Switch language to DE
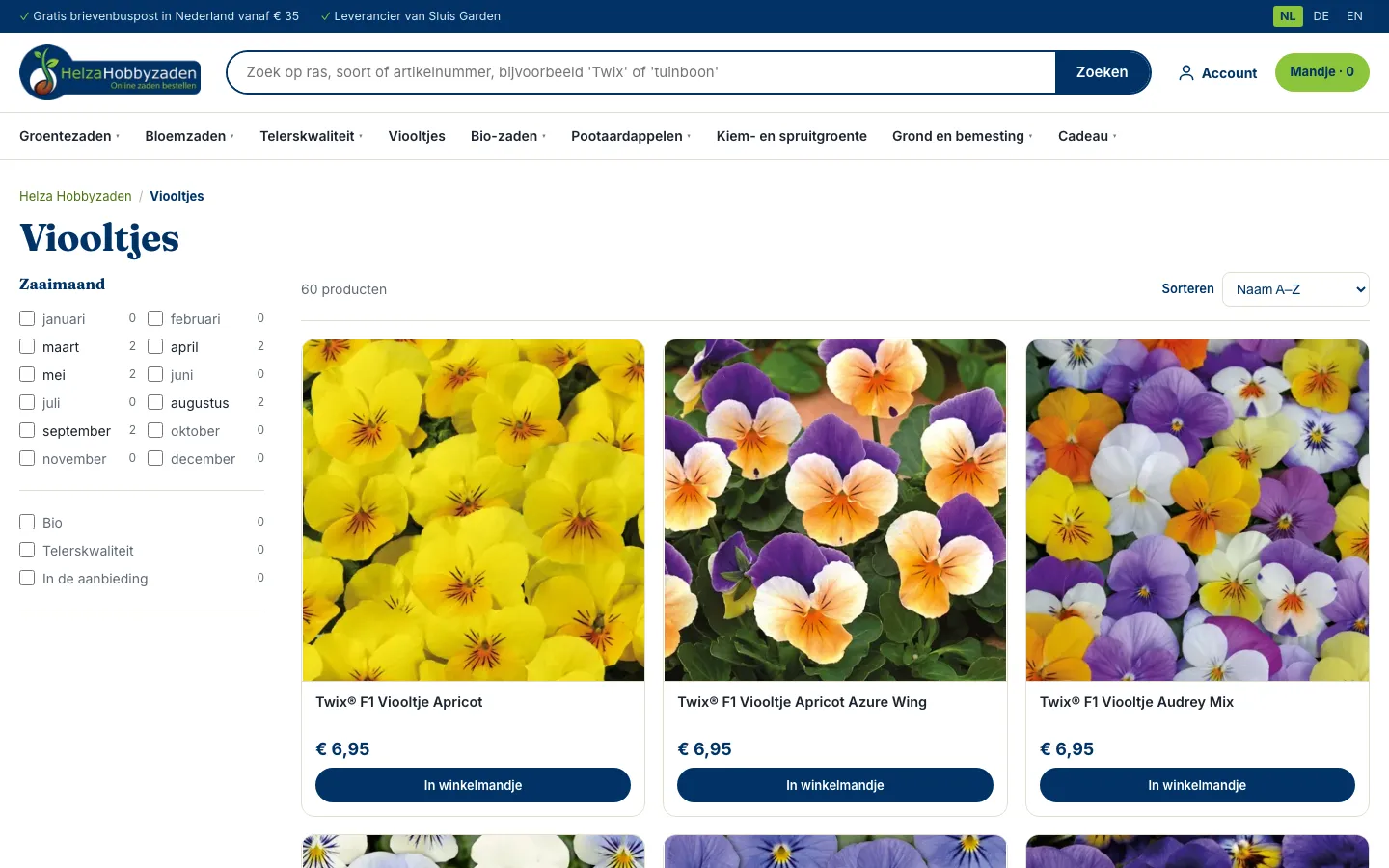This screenshot has width=1389, height=868. [x=1321, y=16]
